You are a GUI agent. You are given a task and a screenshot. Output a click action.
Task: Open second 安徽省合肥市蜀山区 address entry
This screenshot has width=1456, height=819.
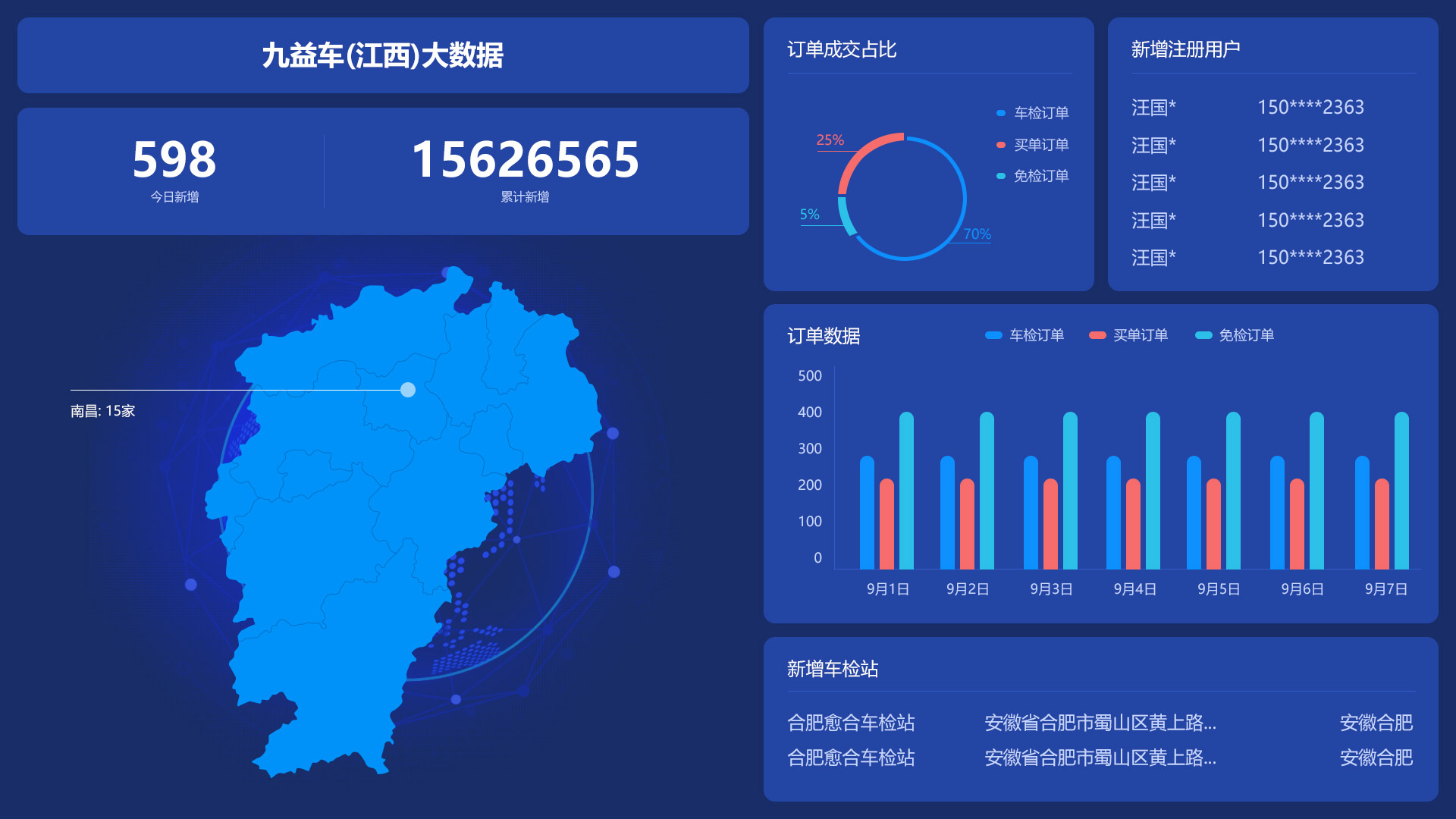pos(1100,758)
